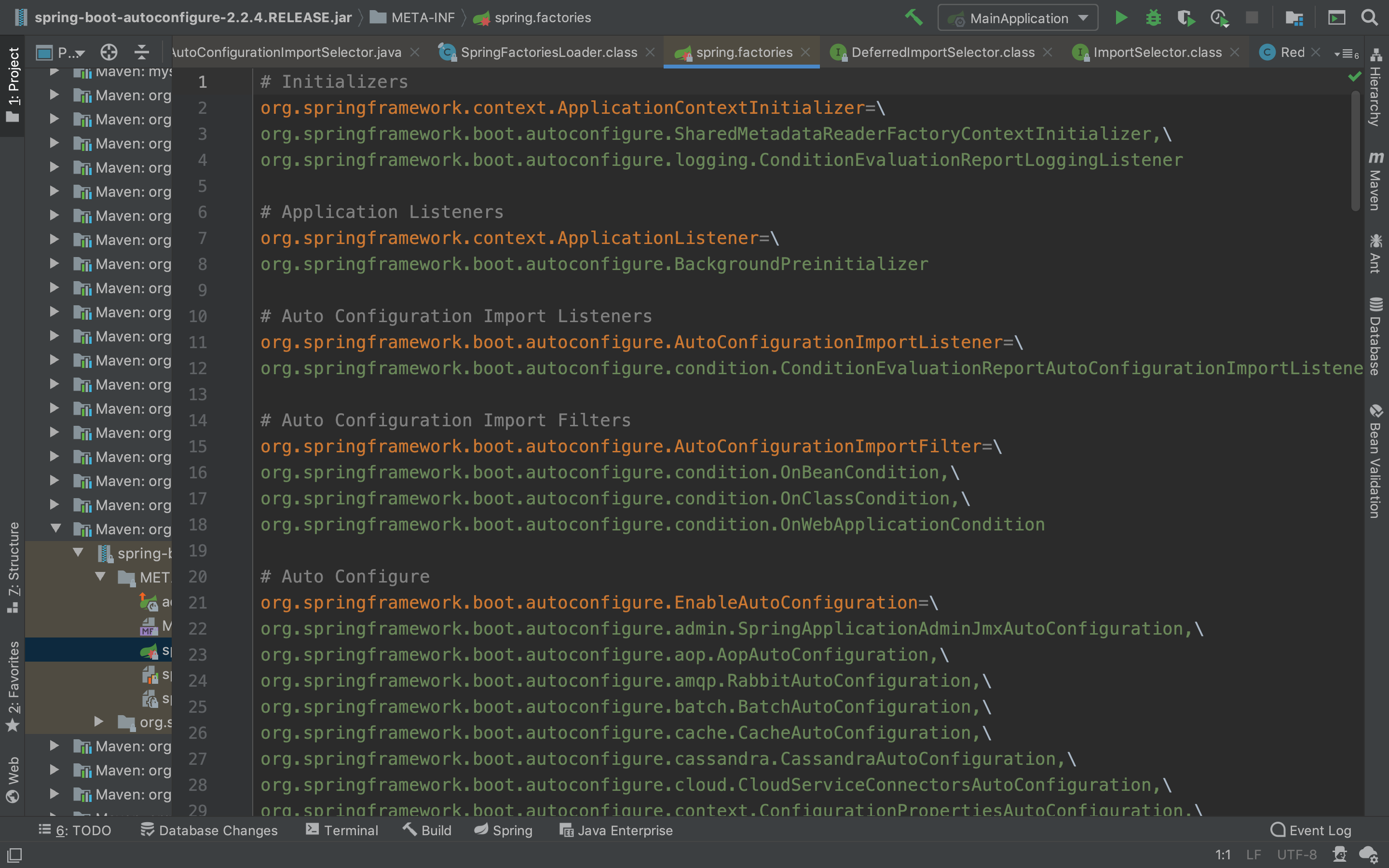
Task: Show hidden tabs list dropdown
Action: 1347,54
